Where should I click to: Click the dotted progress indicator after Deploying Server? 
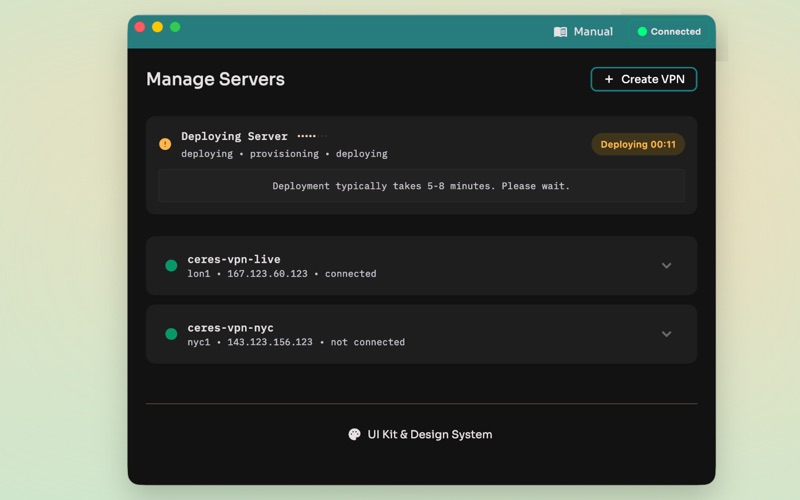(x=312, y=136)
